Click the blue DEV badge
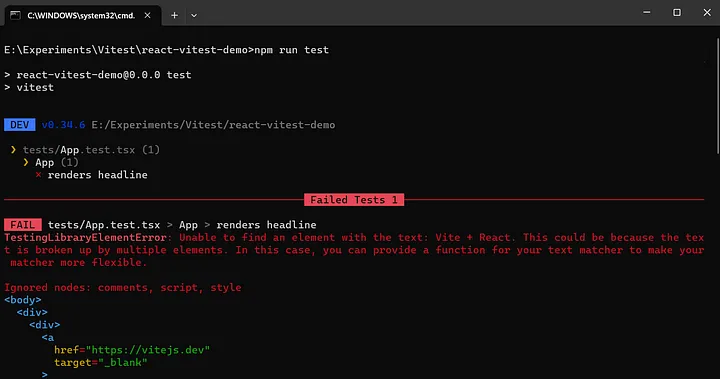Screen dimensions: 720x379 click(20, 125)
